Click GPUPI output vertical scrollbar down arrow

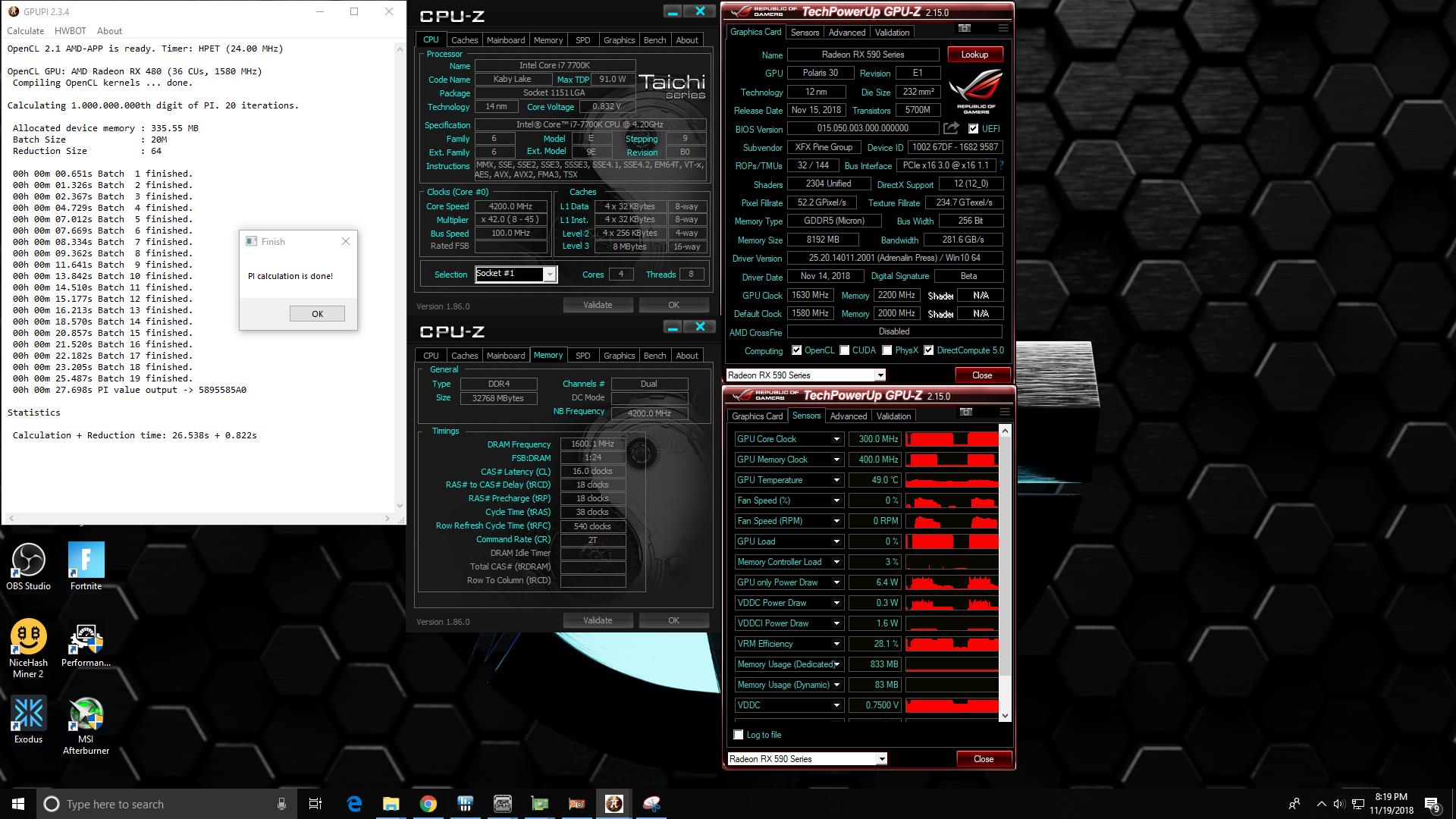400,506
